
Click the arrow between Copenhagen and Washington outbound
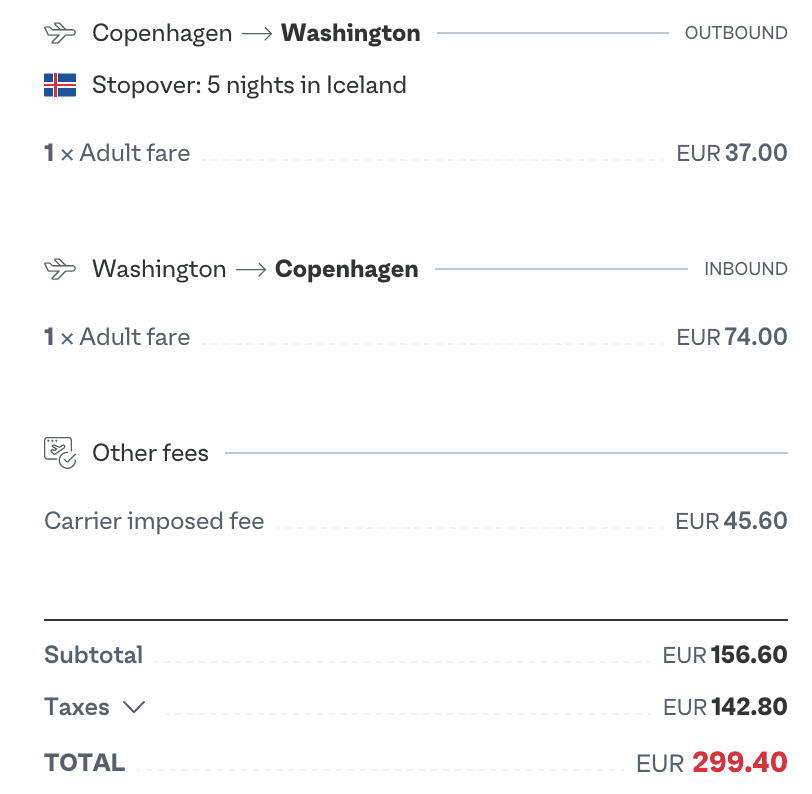[257, 34]
